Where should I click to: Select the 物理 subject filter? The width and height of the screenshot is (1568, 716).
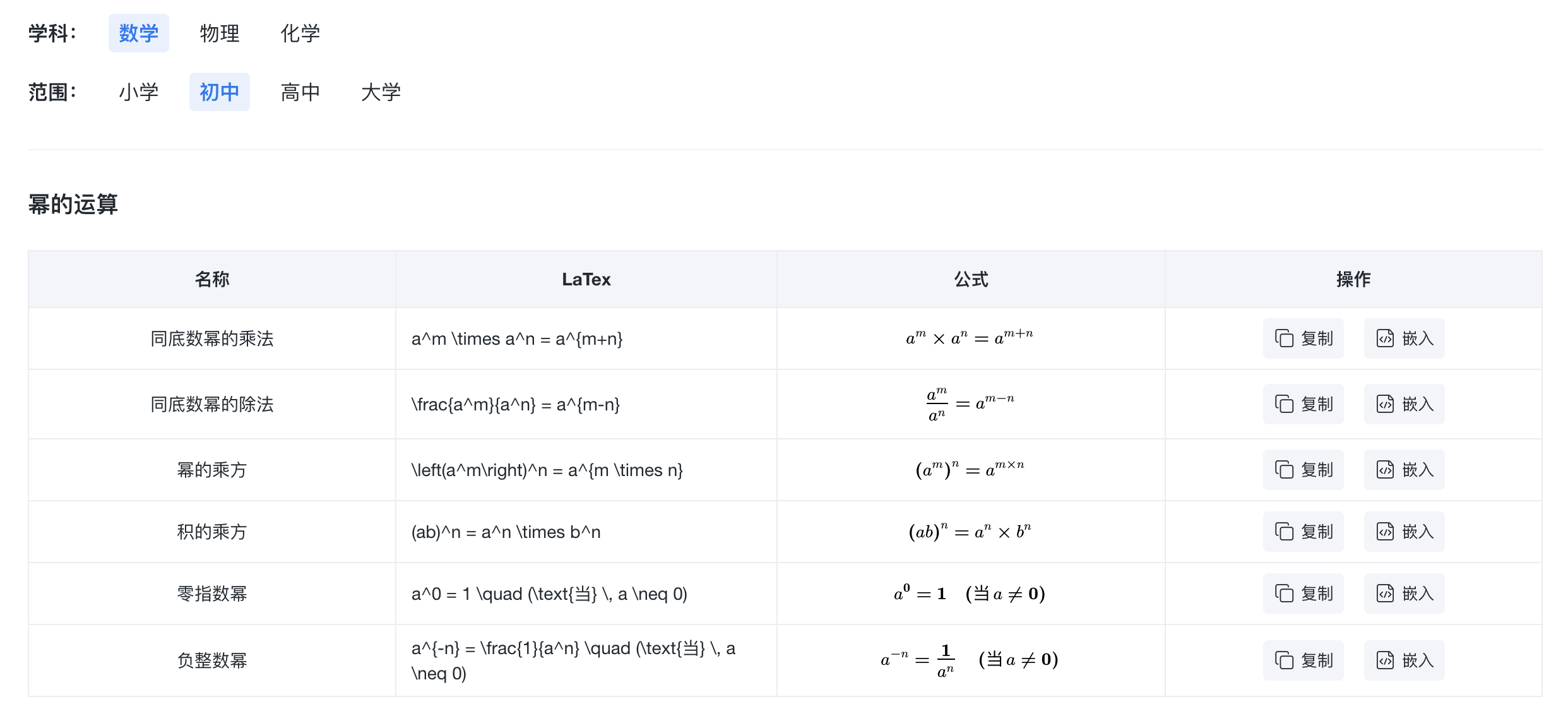click(219, 33)
